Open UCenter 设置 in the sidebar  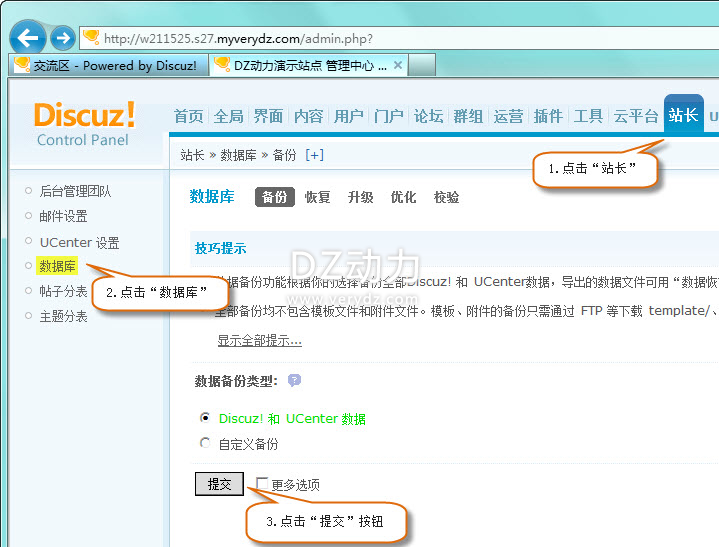coord(79,242)
